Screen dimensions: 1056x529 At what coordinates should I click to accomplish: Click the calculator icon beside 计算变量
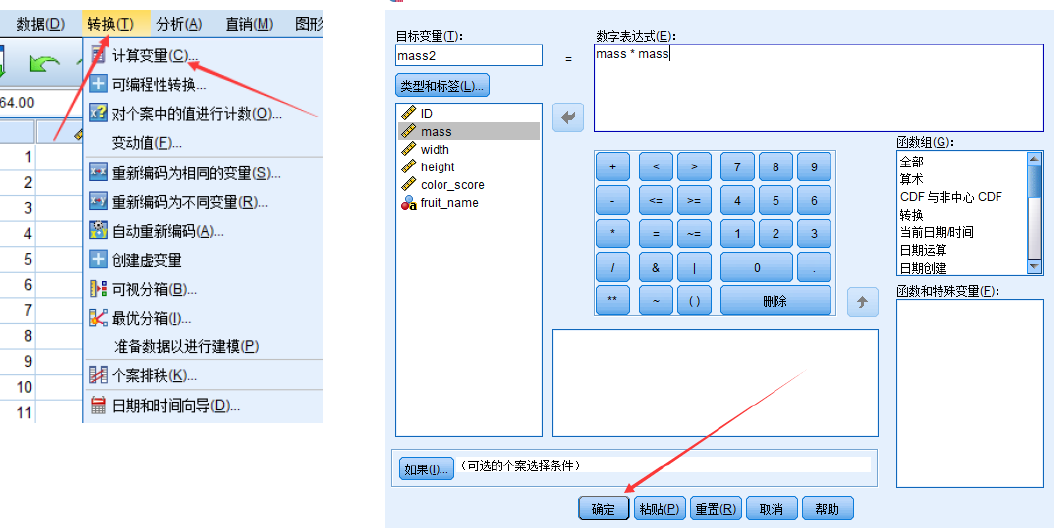pos(98,55)
